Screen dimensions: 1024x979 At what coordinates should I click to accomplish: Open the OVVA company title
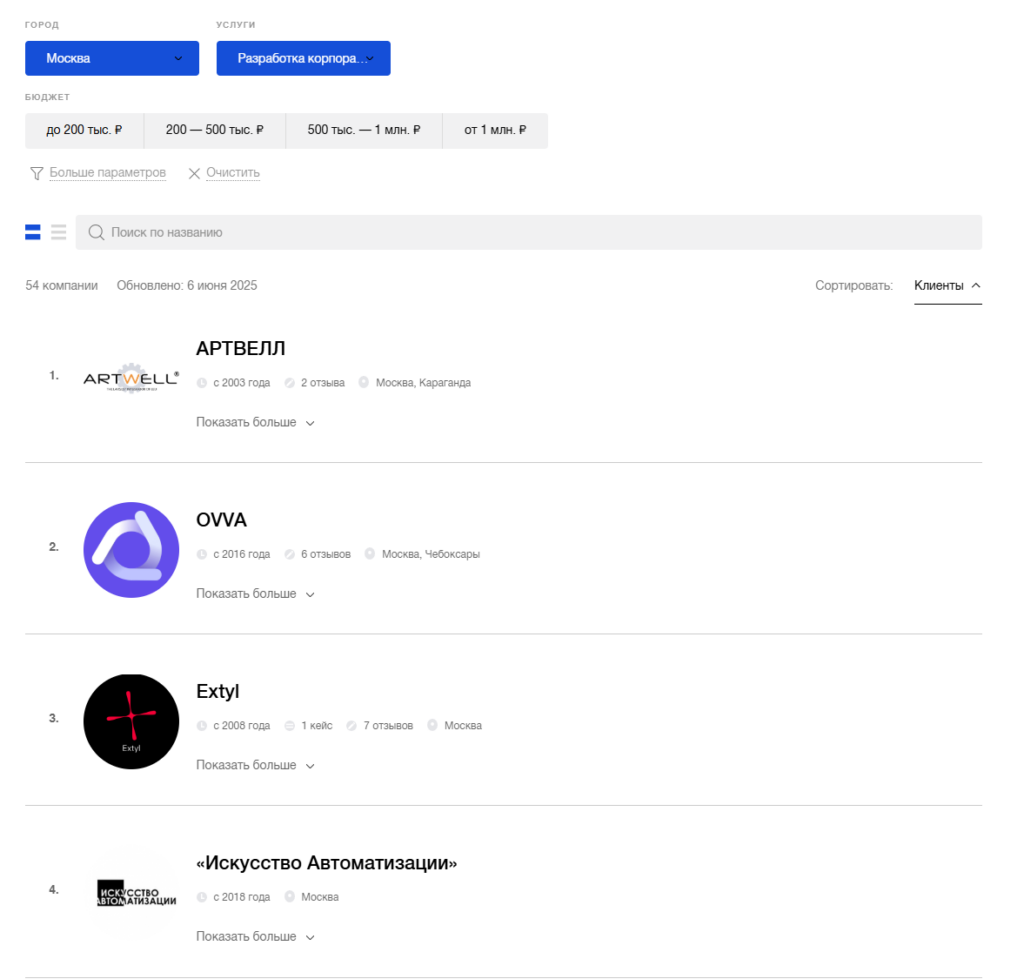[x=221, y=520]
